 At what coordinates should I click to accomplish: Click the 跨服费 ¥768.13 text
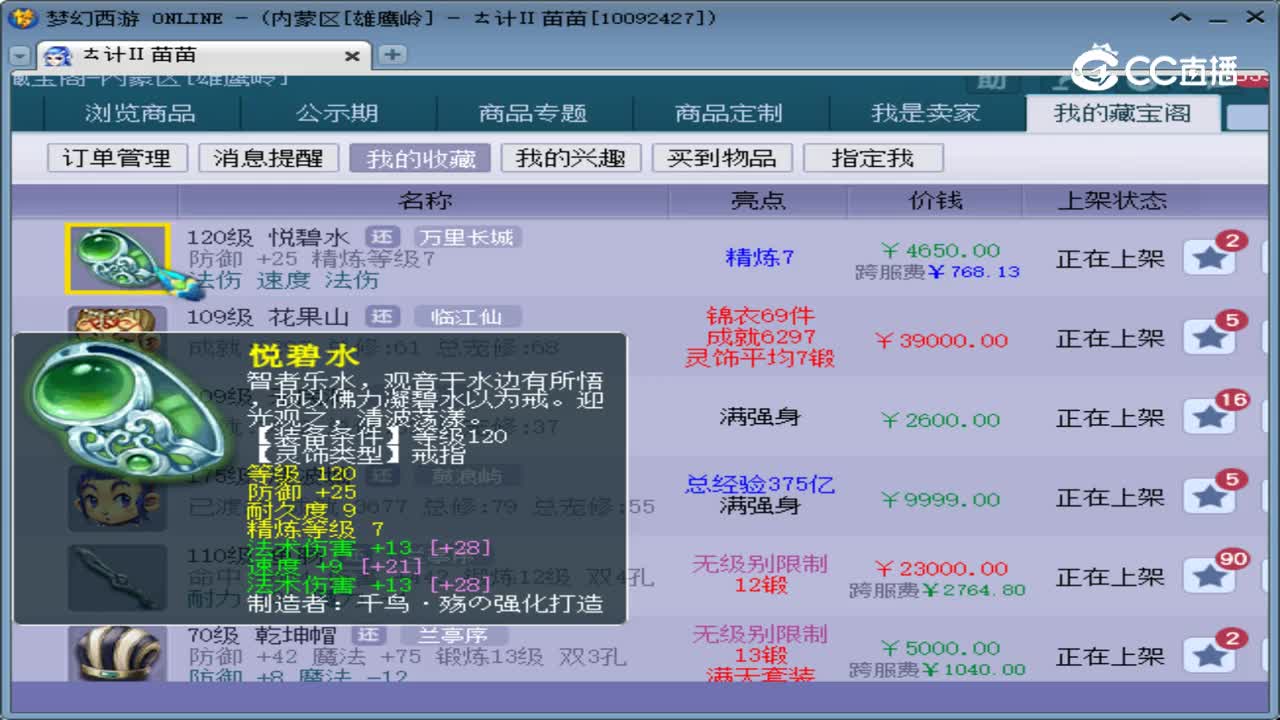point(937,272)
